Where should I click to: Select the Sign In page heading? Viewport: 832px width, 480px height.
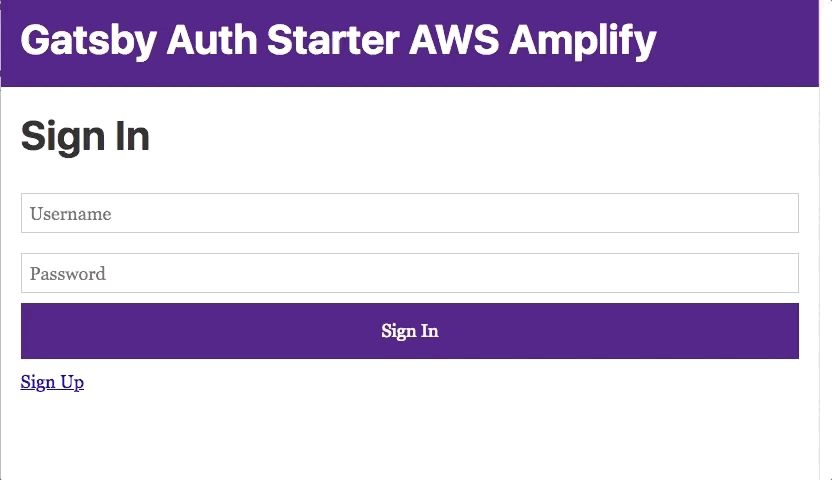(85, 136)
